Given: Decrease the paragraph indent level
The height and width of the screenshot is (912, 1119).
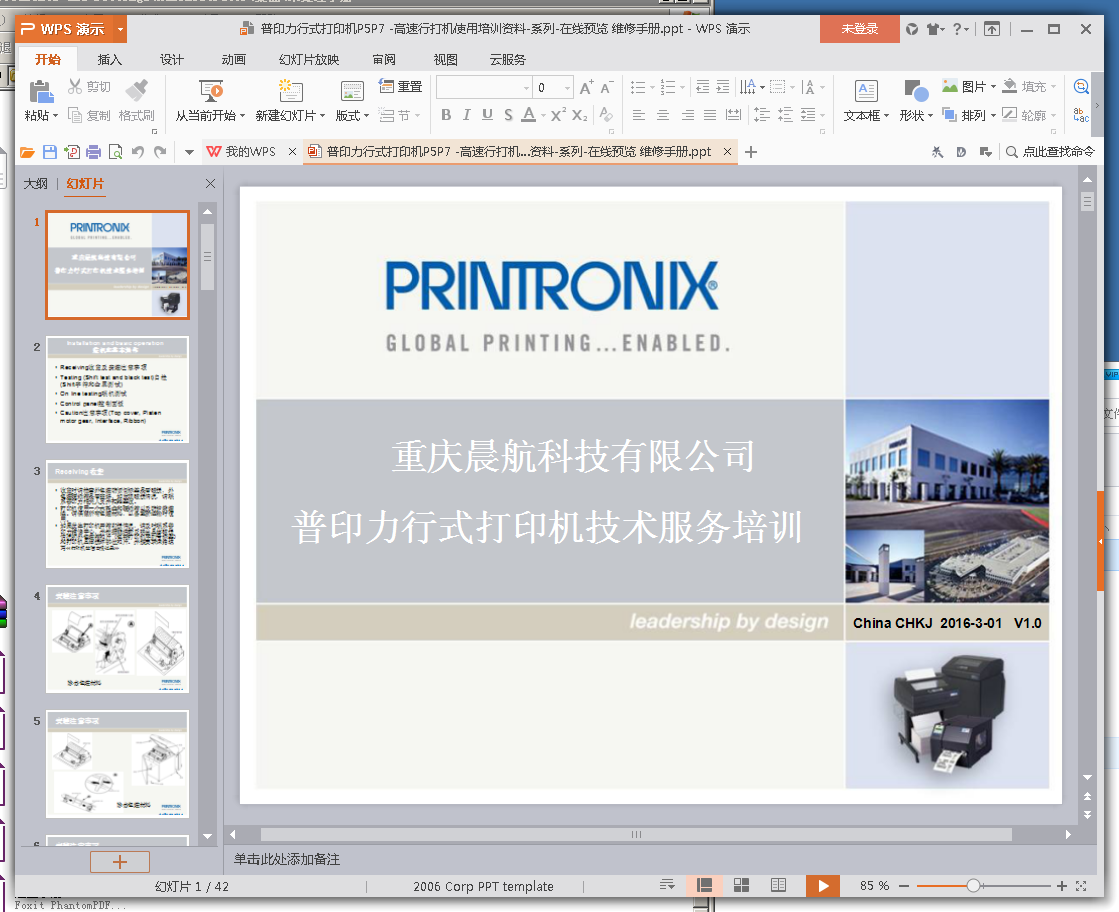Looking at the screenshot, I should (702, 87).
